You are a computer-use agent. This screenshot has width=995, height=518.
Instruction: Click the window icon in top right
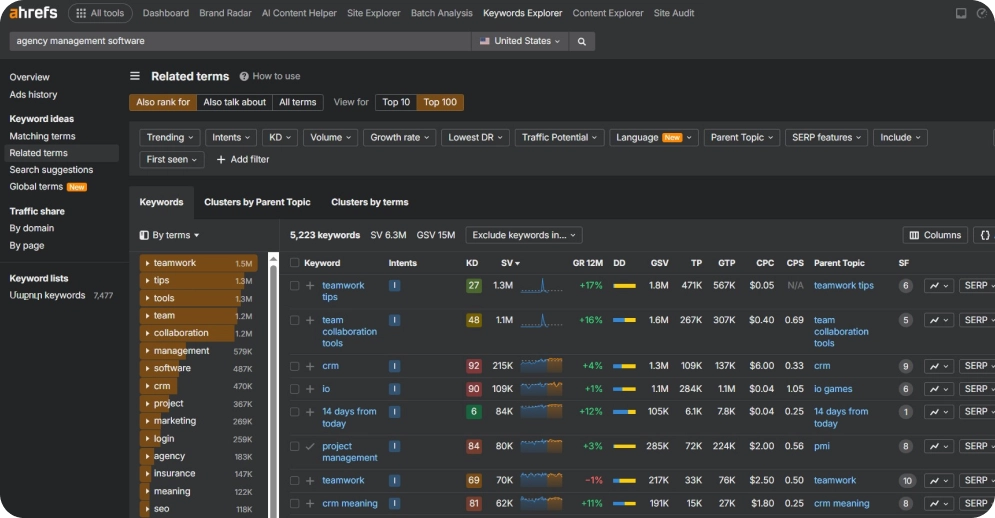click(961, 13)
